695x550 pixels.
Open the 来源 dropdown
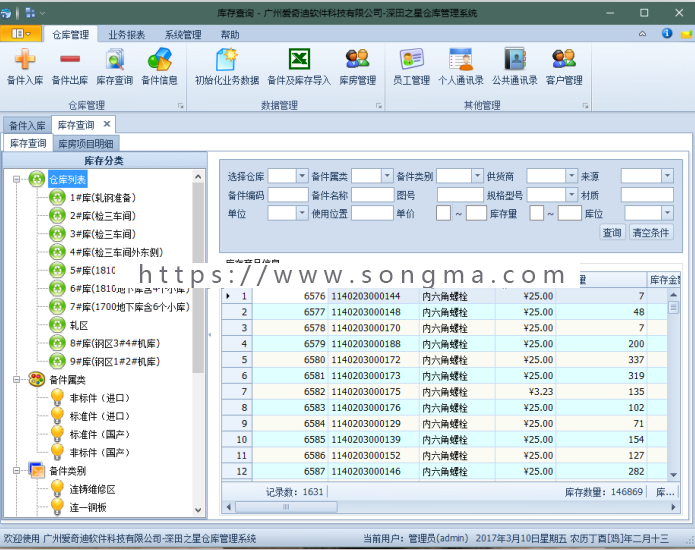[668, 176]
